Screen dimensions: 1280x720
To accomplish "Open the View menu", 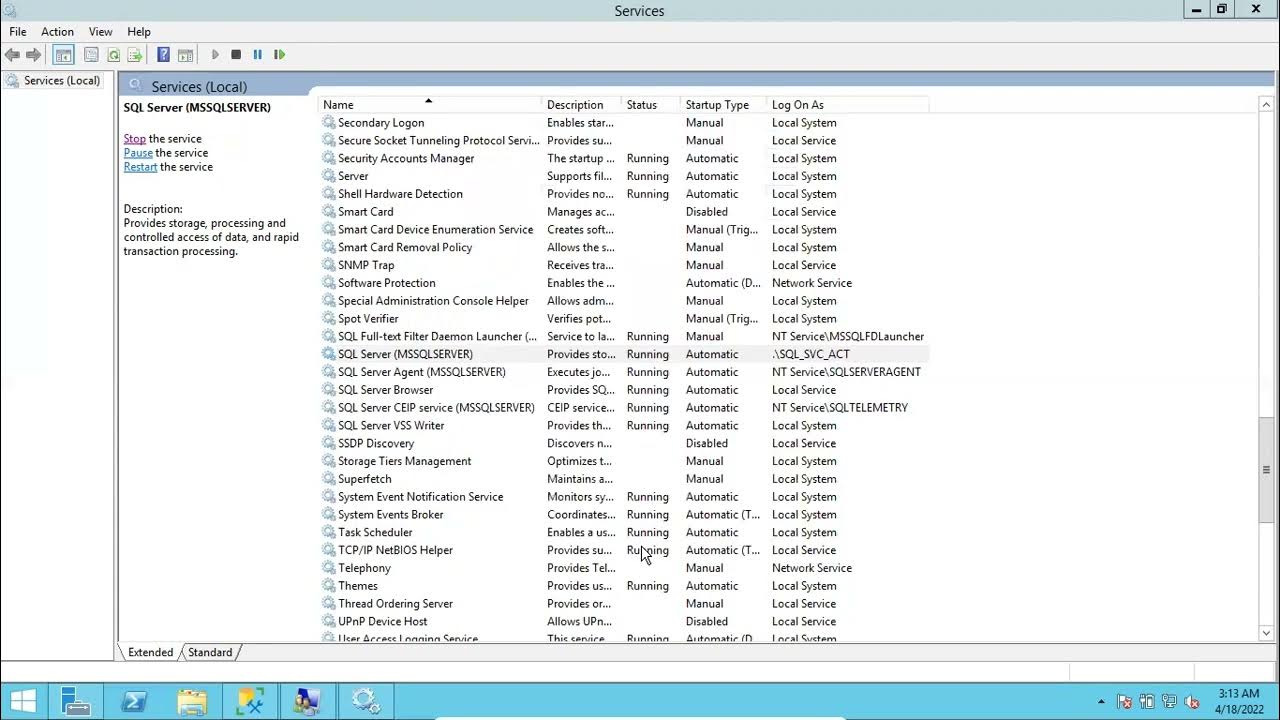I will (x=100, y=32).
